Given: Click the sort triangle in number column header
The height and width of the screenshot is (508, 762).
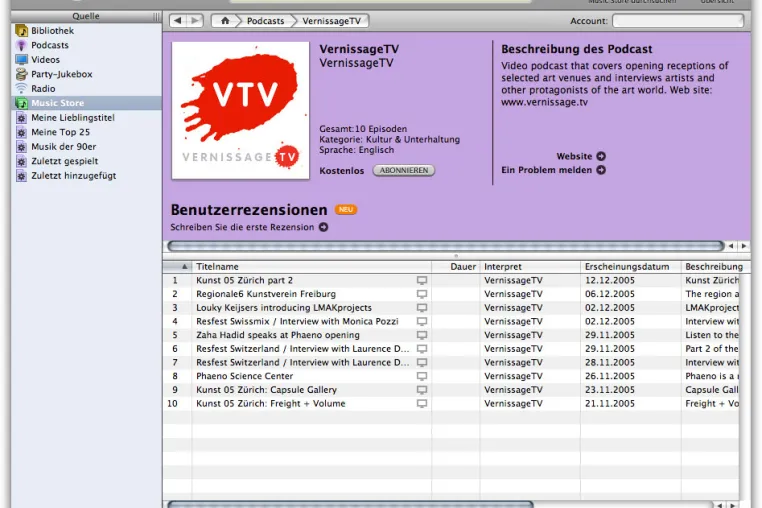Looking at the screenshot, I should 185,266.
